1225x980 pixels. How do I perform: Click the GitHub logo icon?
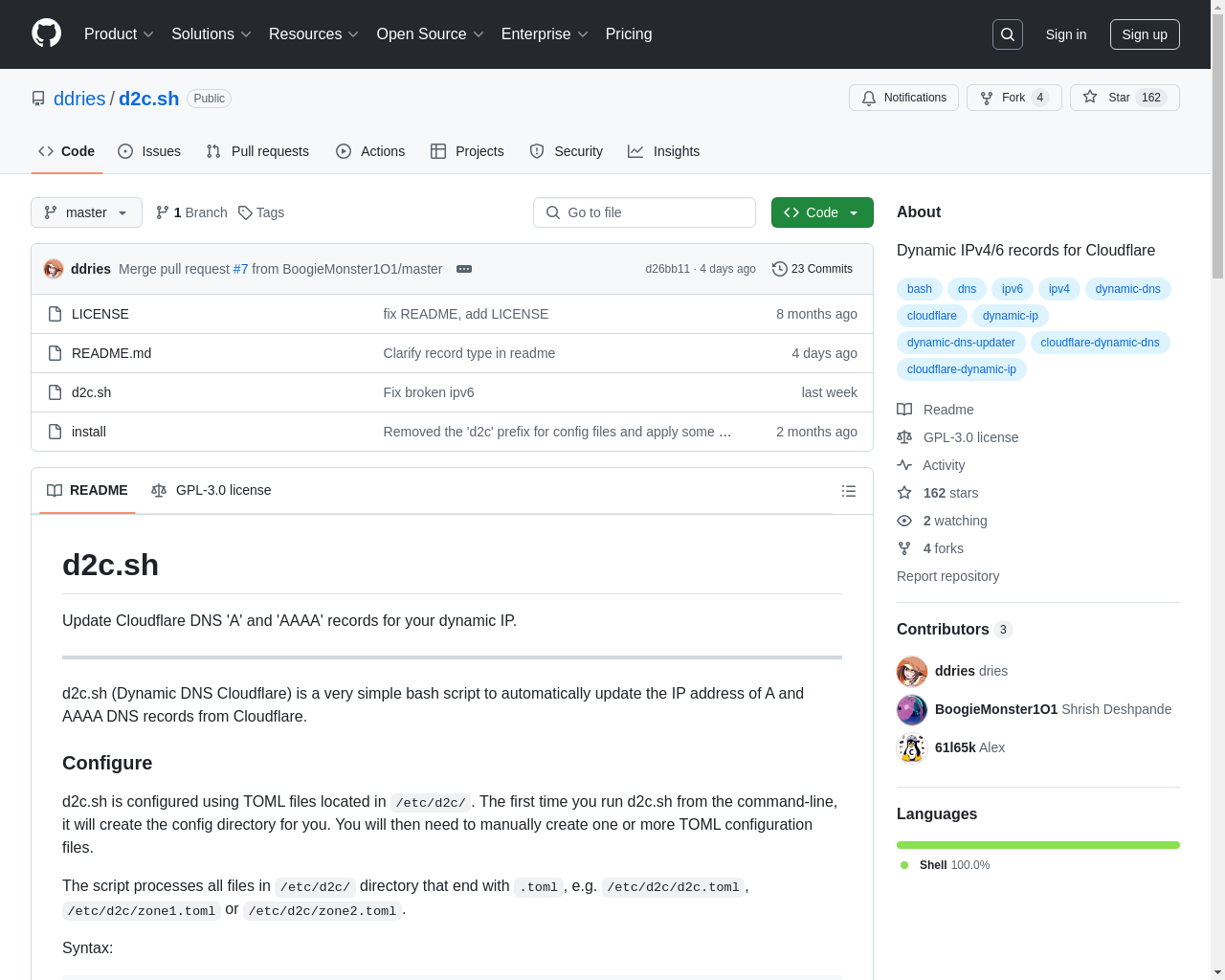[46, 33]
